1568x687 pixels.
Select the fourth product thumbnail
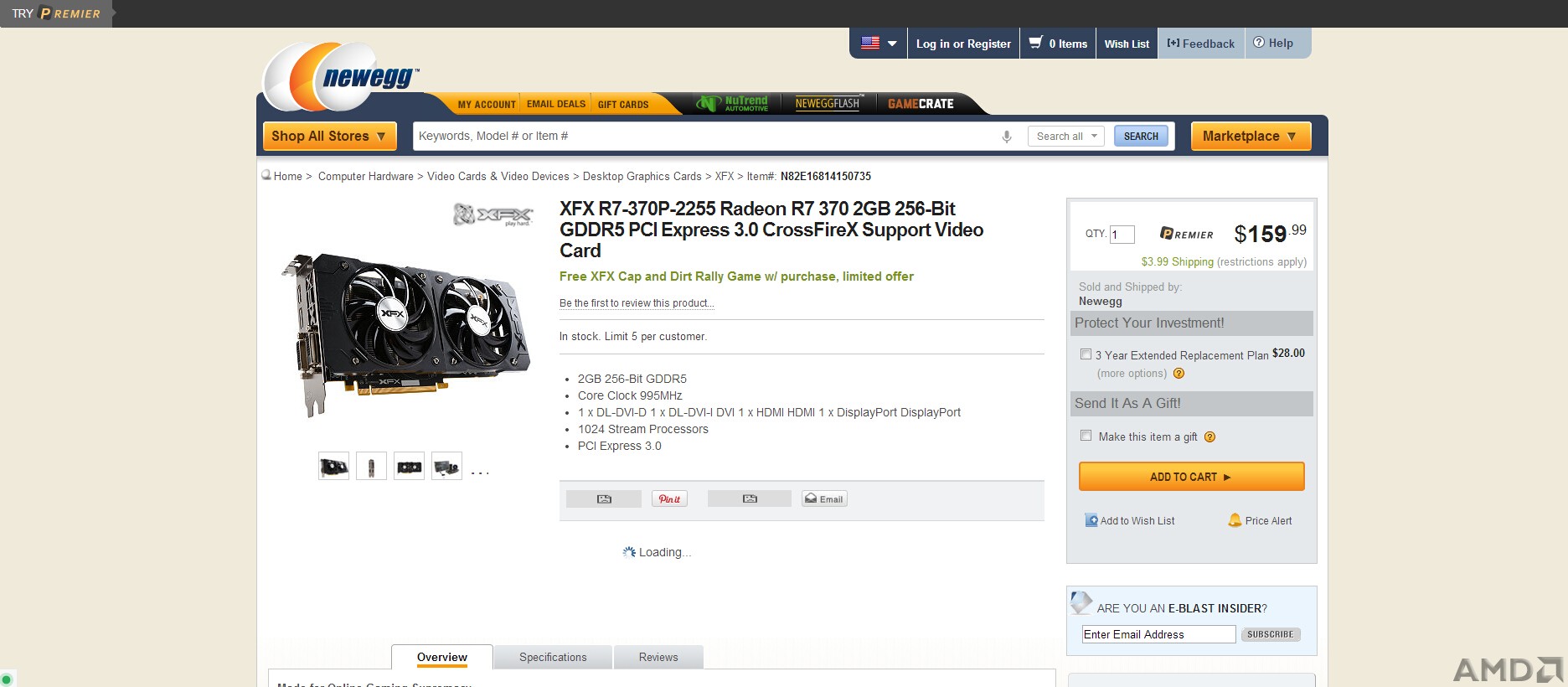[x=446, y=466]
